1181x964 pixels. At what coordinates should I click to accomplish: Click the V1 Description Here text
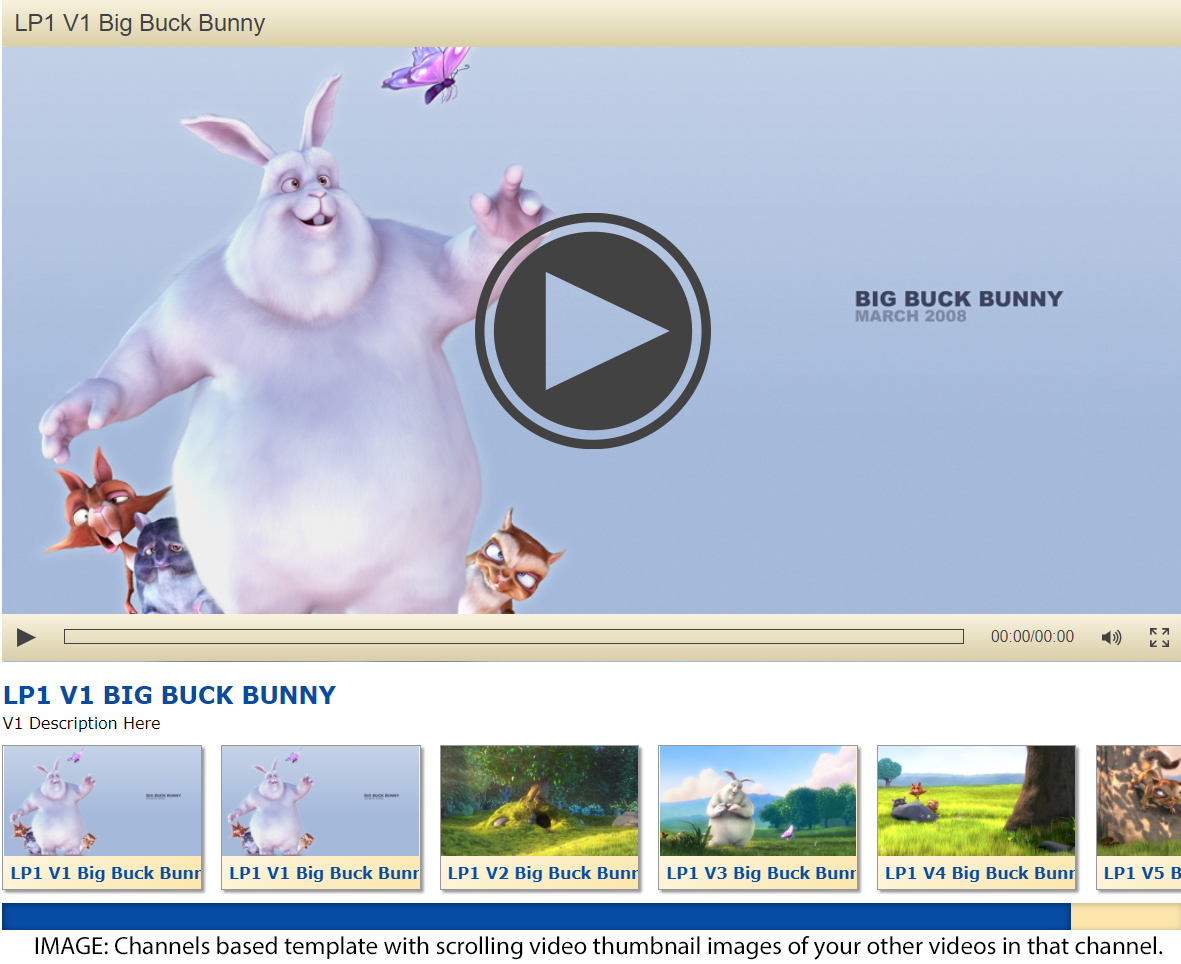[81, 723]
